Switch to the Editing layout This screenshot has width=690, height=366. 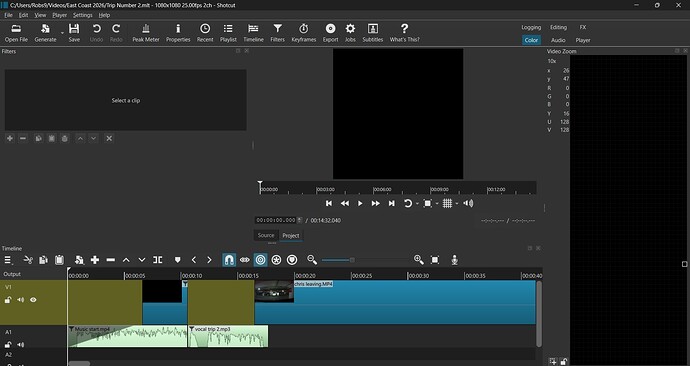(558, 27)
